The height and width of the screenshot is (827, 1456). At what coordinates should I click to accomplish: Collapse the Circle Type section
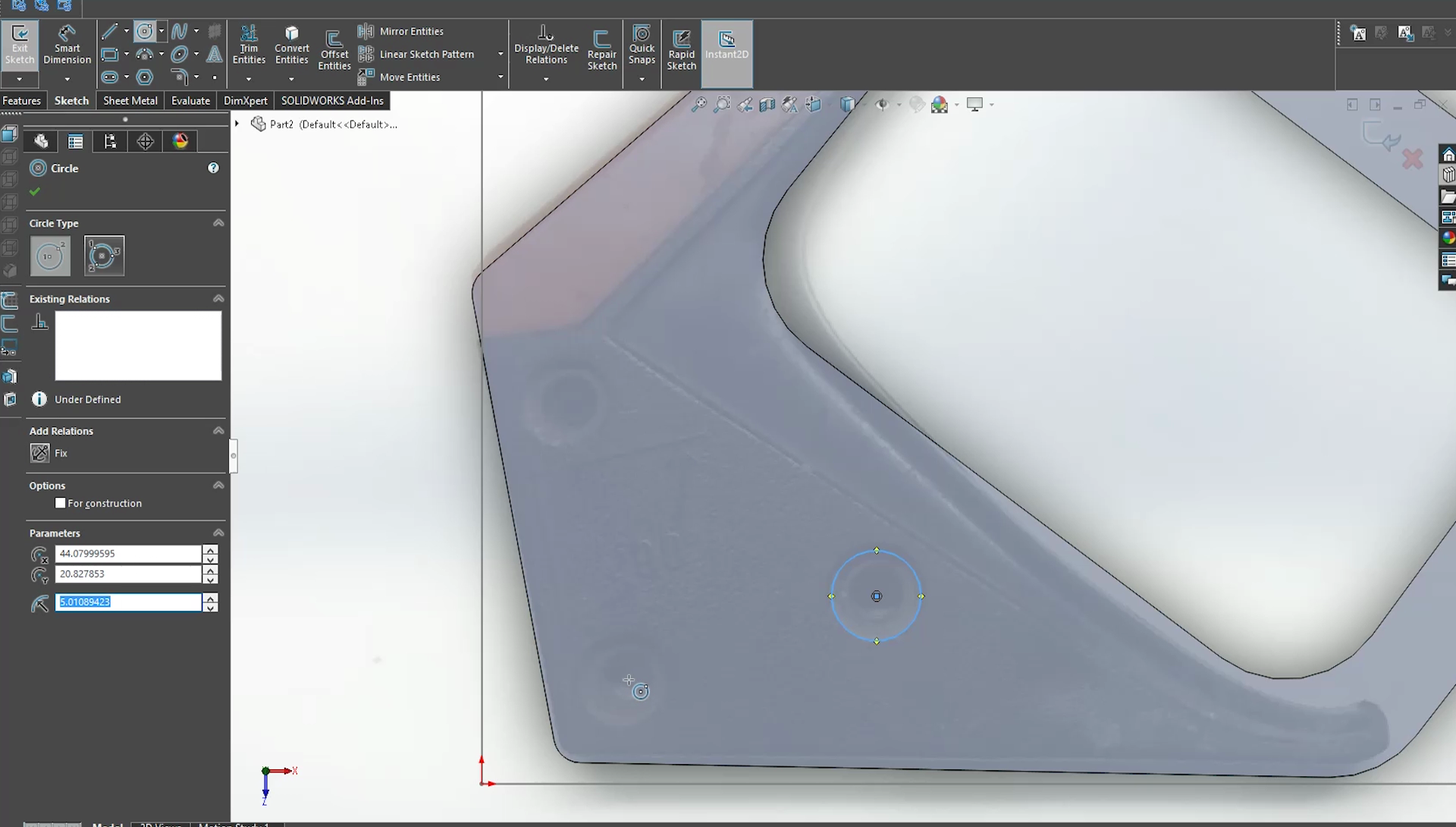[218, 223]
